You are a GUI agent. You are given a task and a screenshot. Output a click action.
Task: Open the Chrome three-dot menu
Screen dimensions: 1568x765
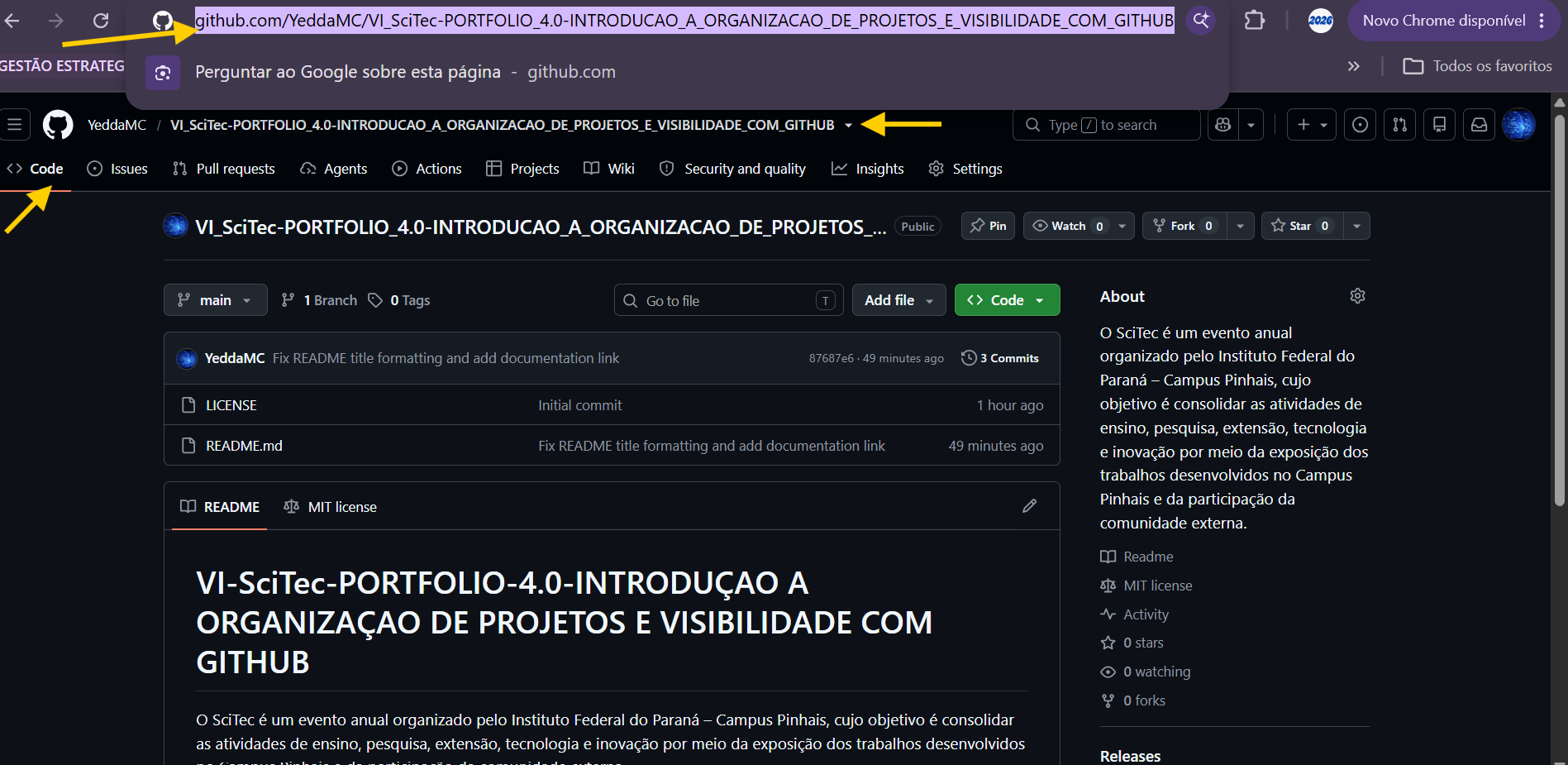coord(1542,21)
